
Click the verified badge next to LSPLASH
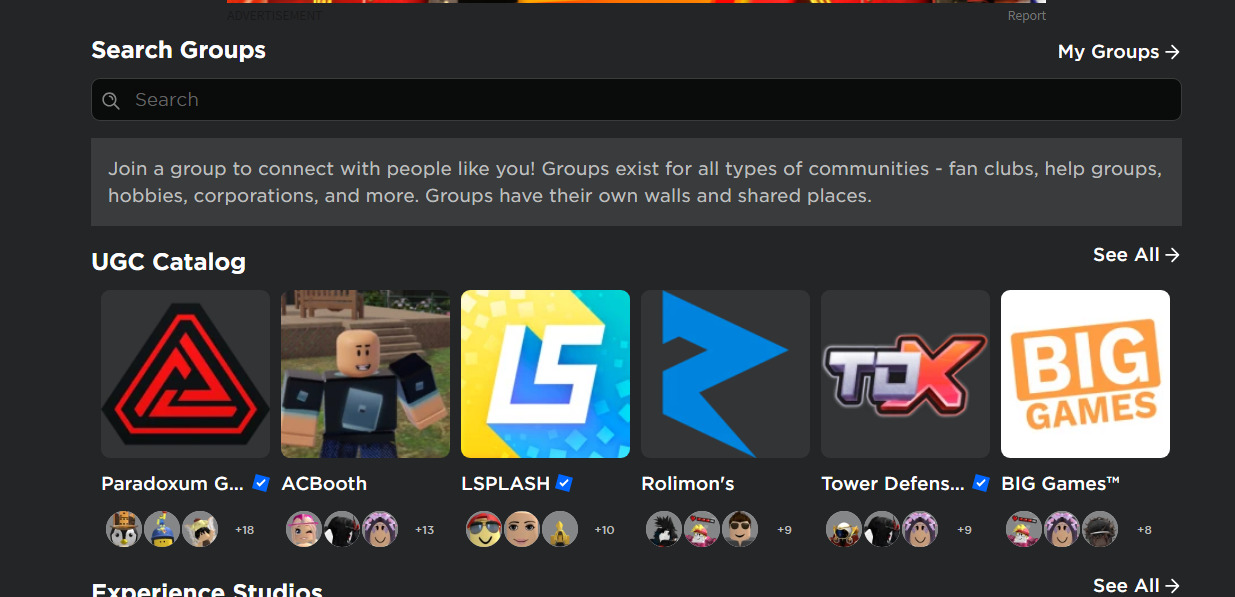(564, 483)
